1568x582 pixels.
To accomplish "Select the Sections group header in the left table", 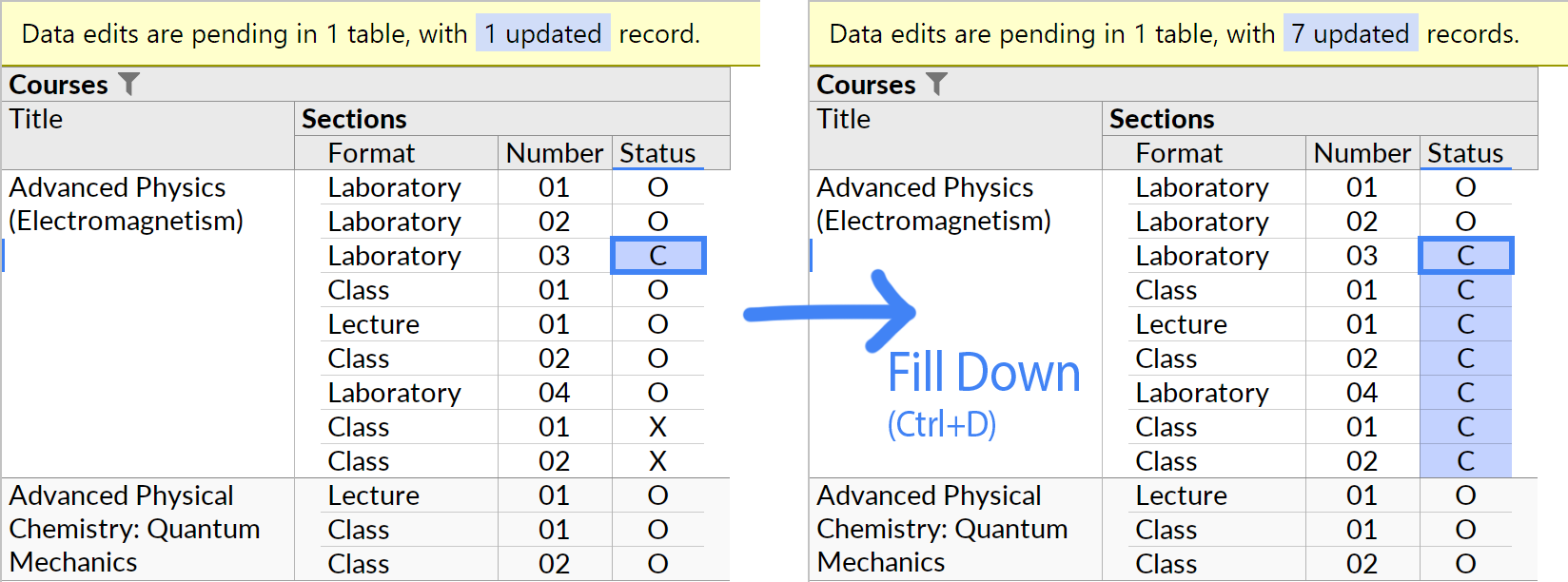I will (x=353, y=118).
